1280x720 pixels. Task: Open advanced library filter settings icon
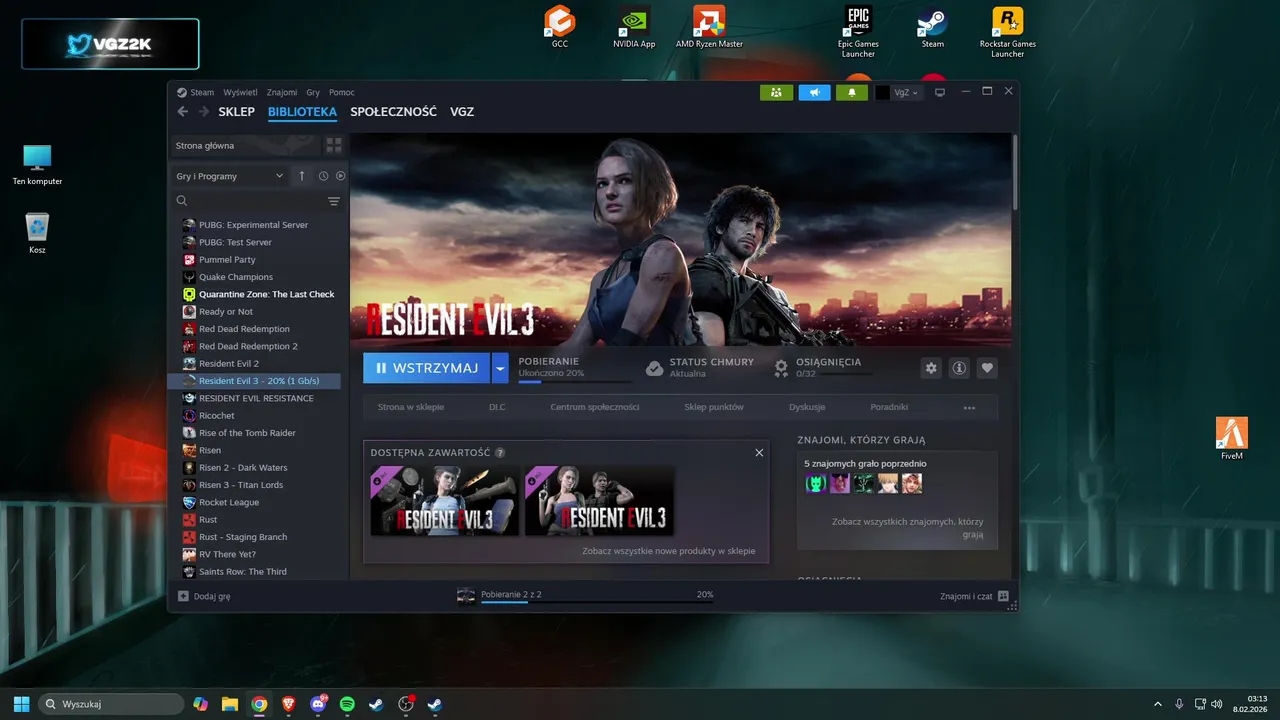pos(334,201)
